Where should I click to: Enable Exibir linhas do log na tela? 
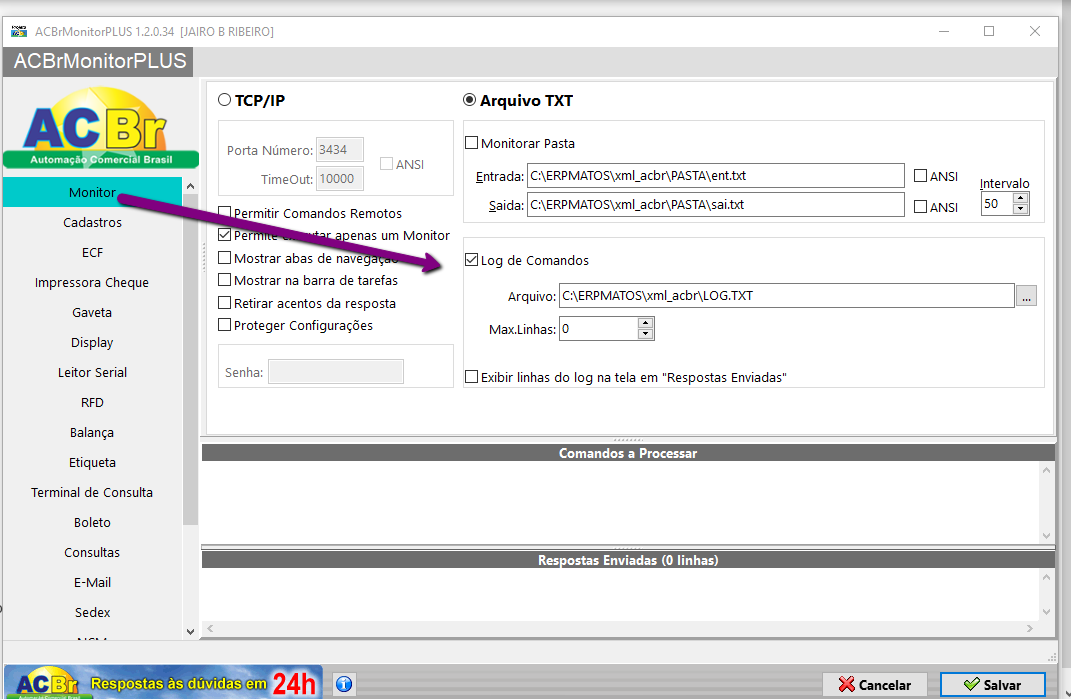(x=471, y=376)
